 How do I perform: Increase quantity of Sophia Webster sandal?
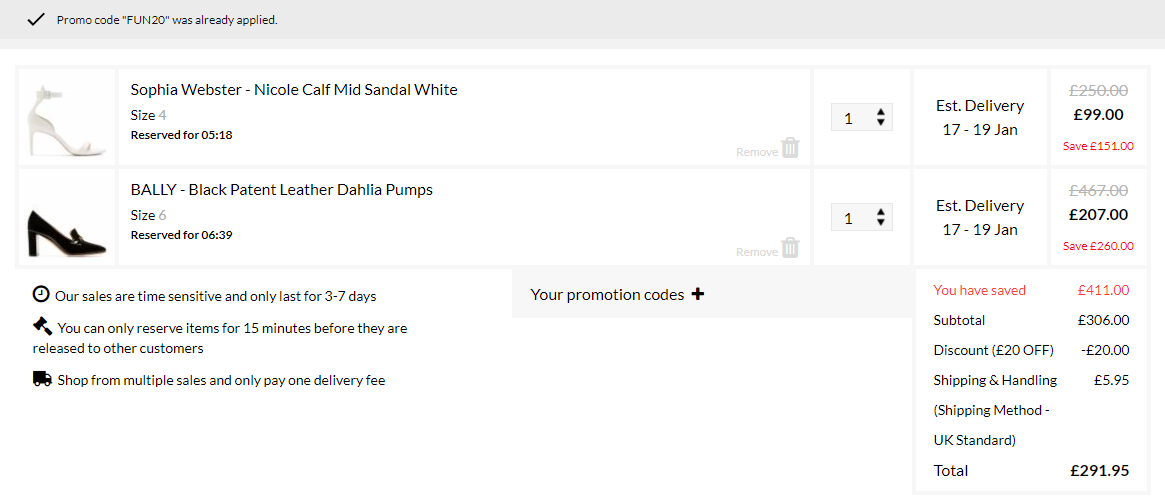pos(880,112)
